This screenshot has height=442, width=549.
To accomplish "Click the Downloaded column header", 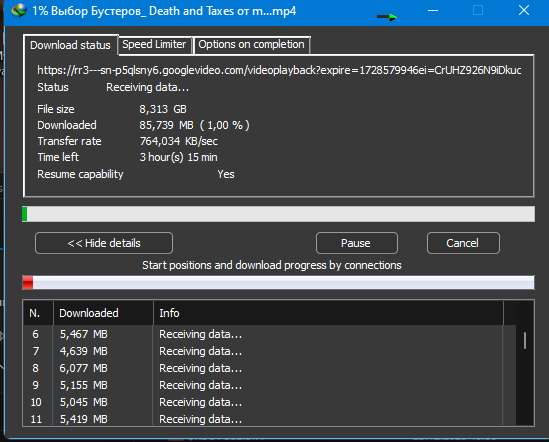I will 103,313.
